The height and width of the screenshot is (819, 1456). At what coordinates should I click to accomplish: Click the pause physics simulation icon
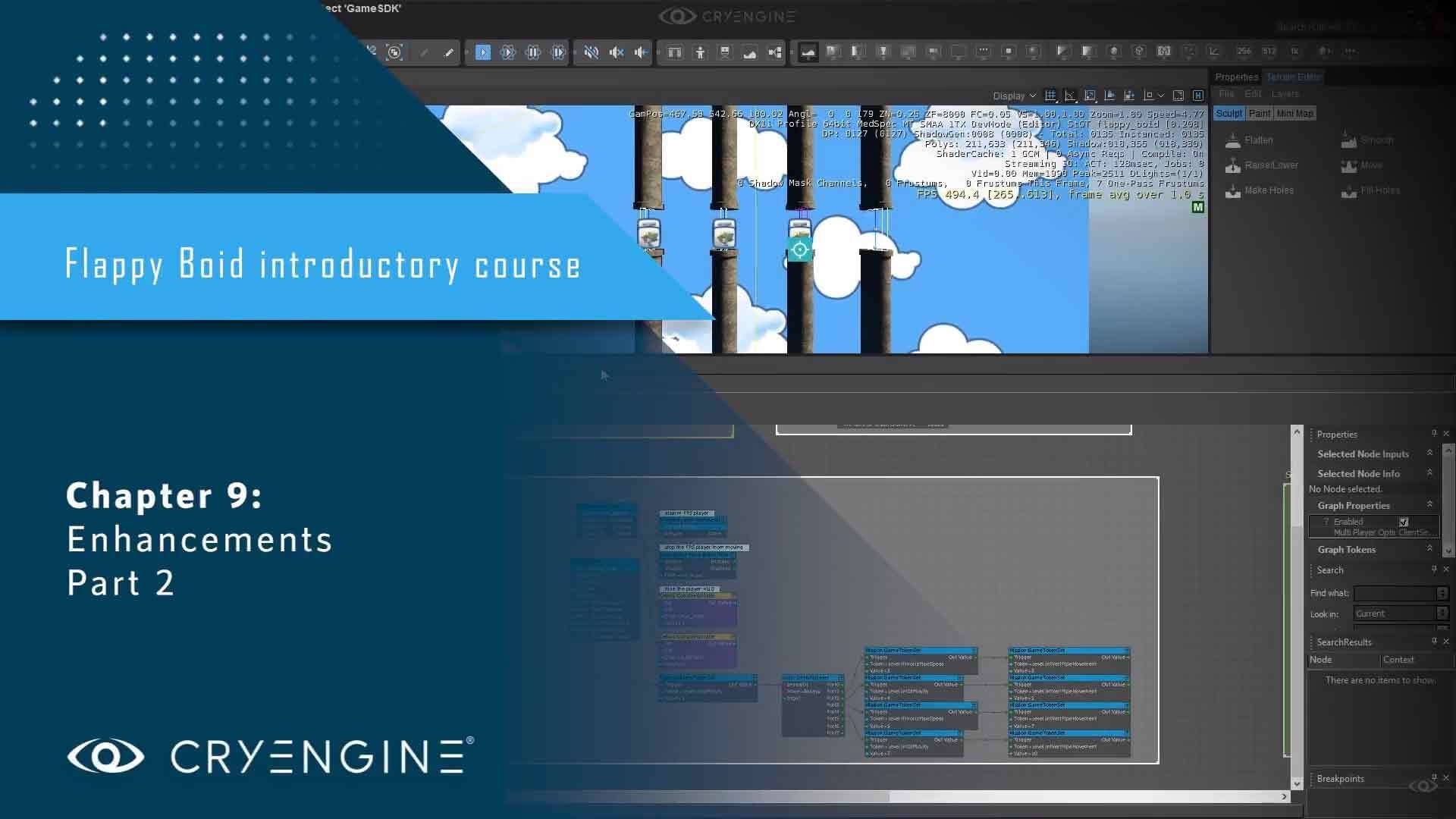[533, 52]
